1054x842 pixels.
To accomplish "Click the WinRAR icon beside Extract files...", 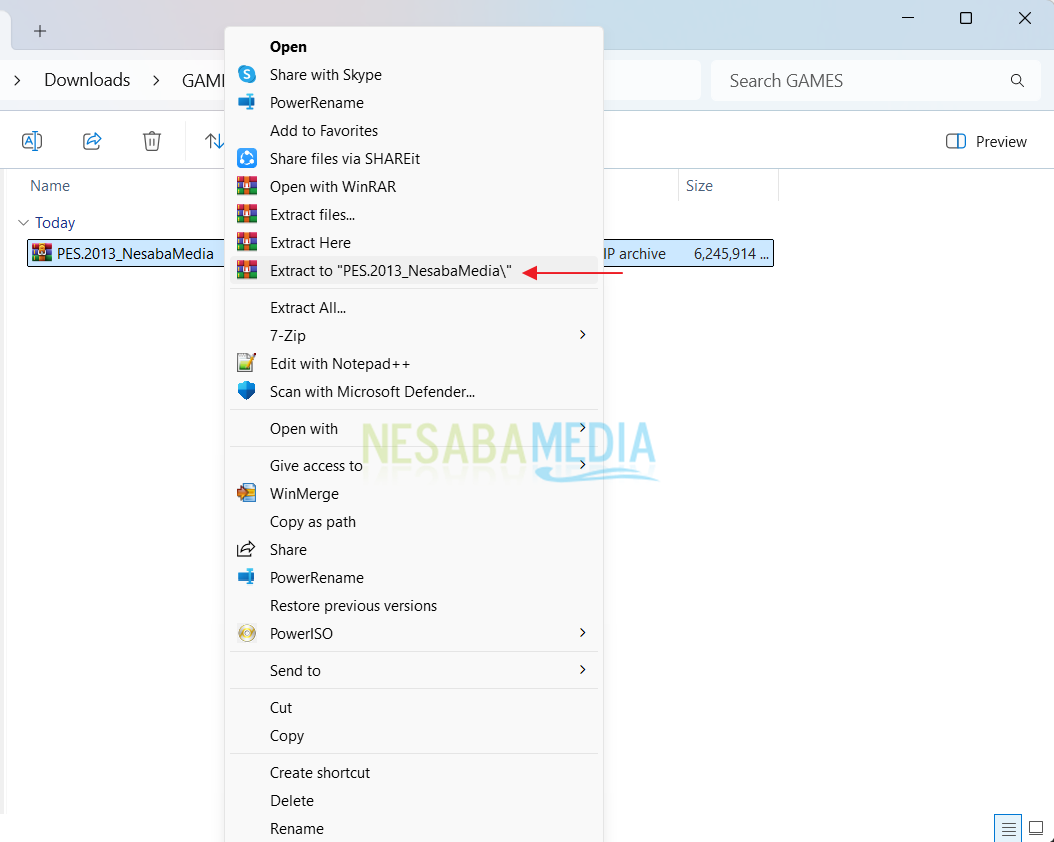I will [247, 214].
